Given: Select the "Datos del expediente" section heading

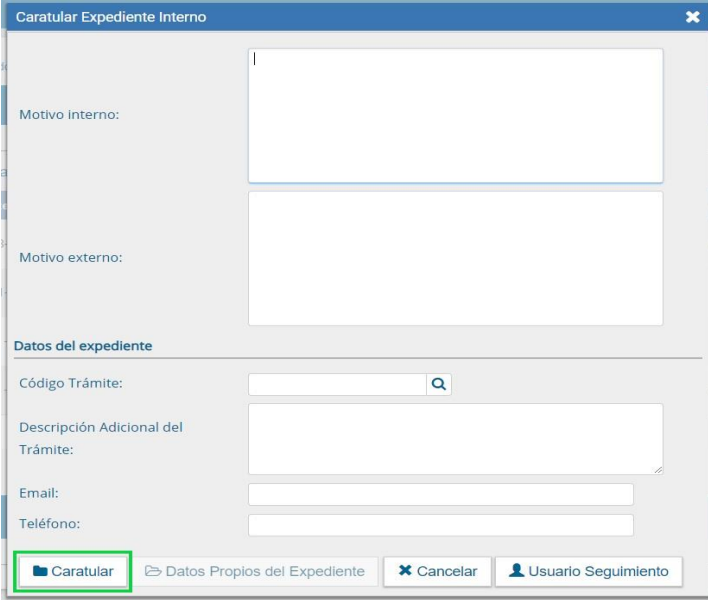Looking at the screenshot, I should coord(83,346).
